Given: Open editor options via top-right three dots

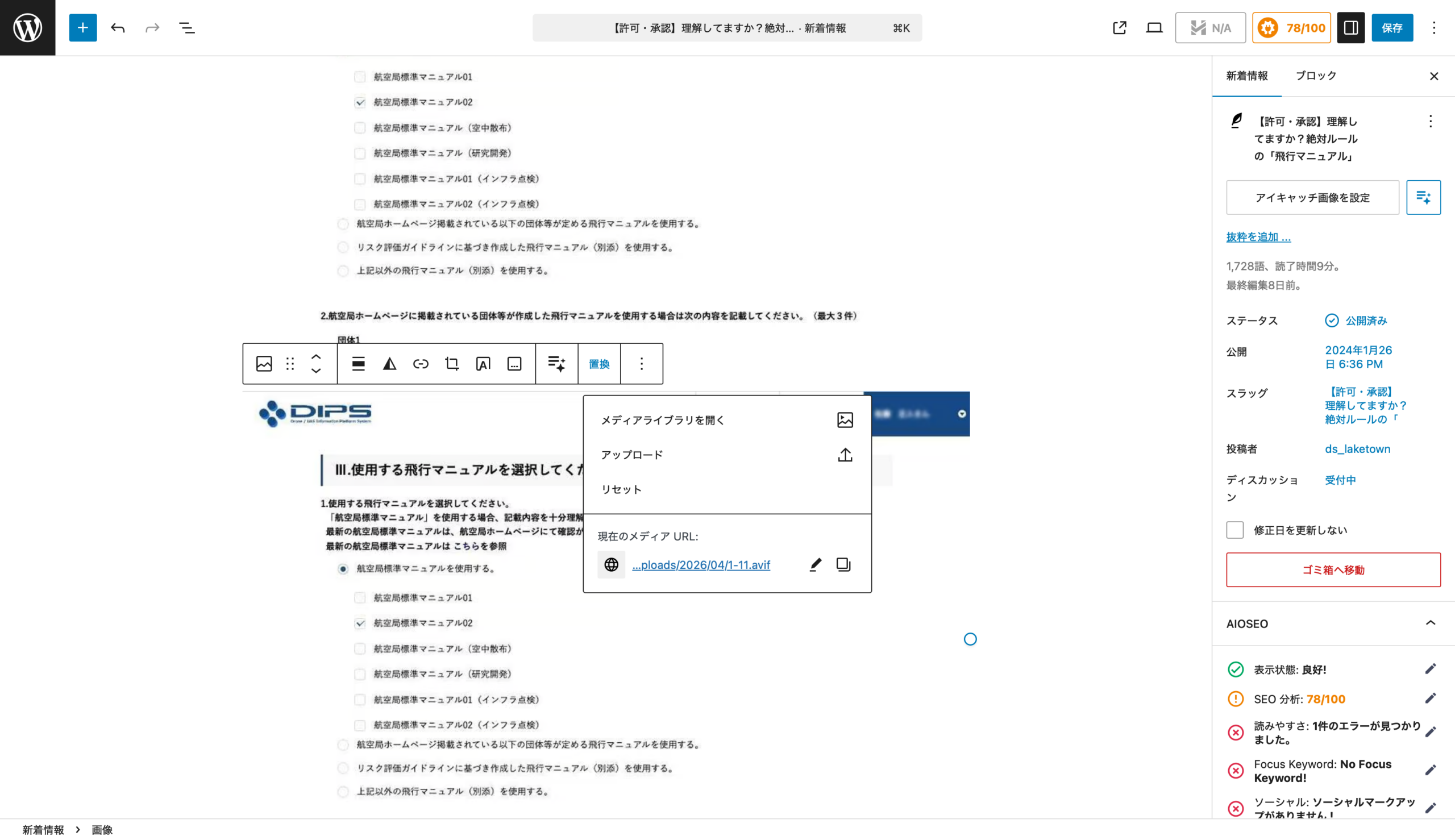Looking at the screenshot, I should [x=1434, y=28].
